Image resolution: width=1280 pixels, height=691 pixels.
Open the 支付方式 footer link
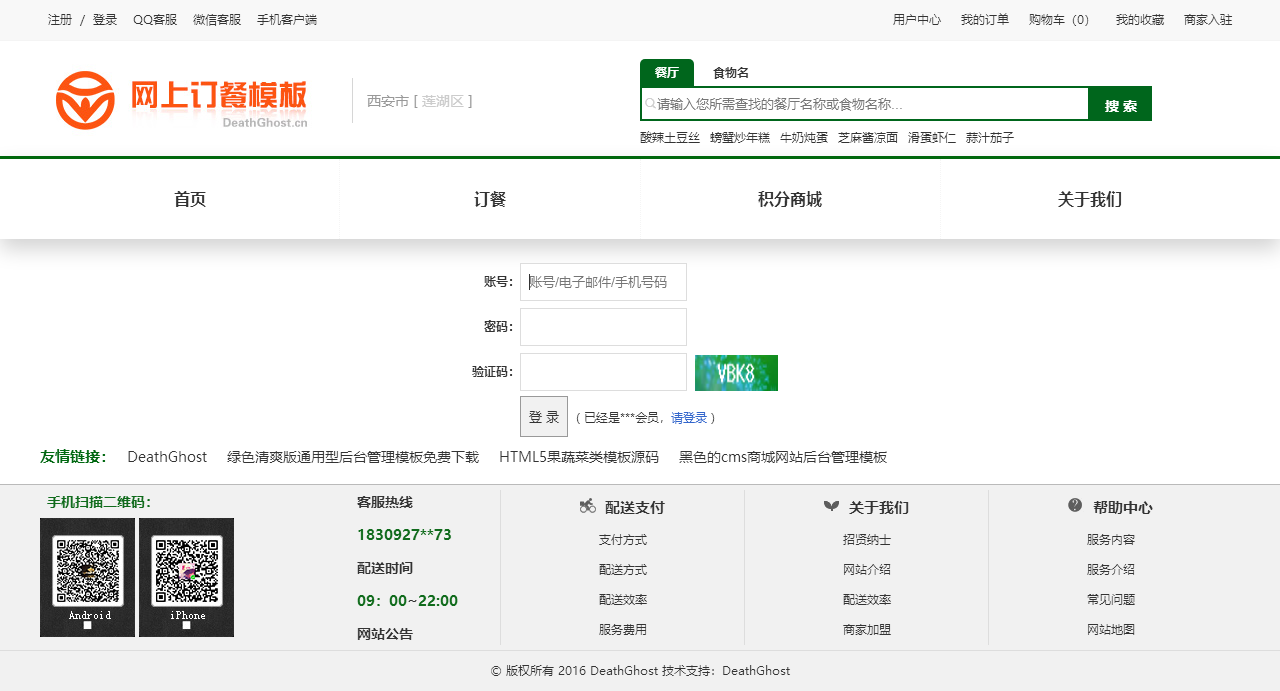(623, 540)
